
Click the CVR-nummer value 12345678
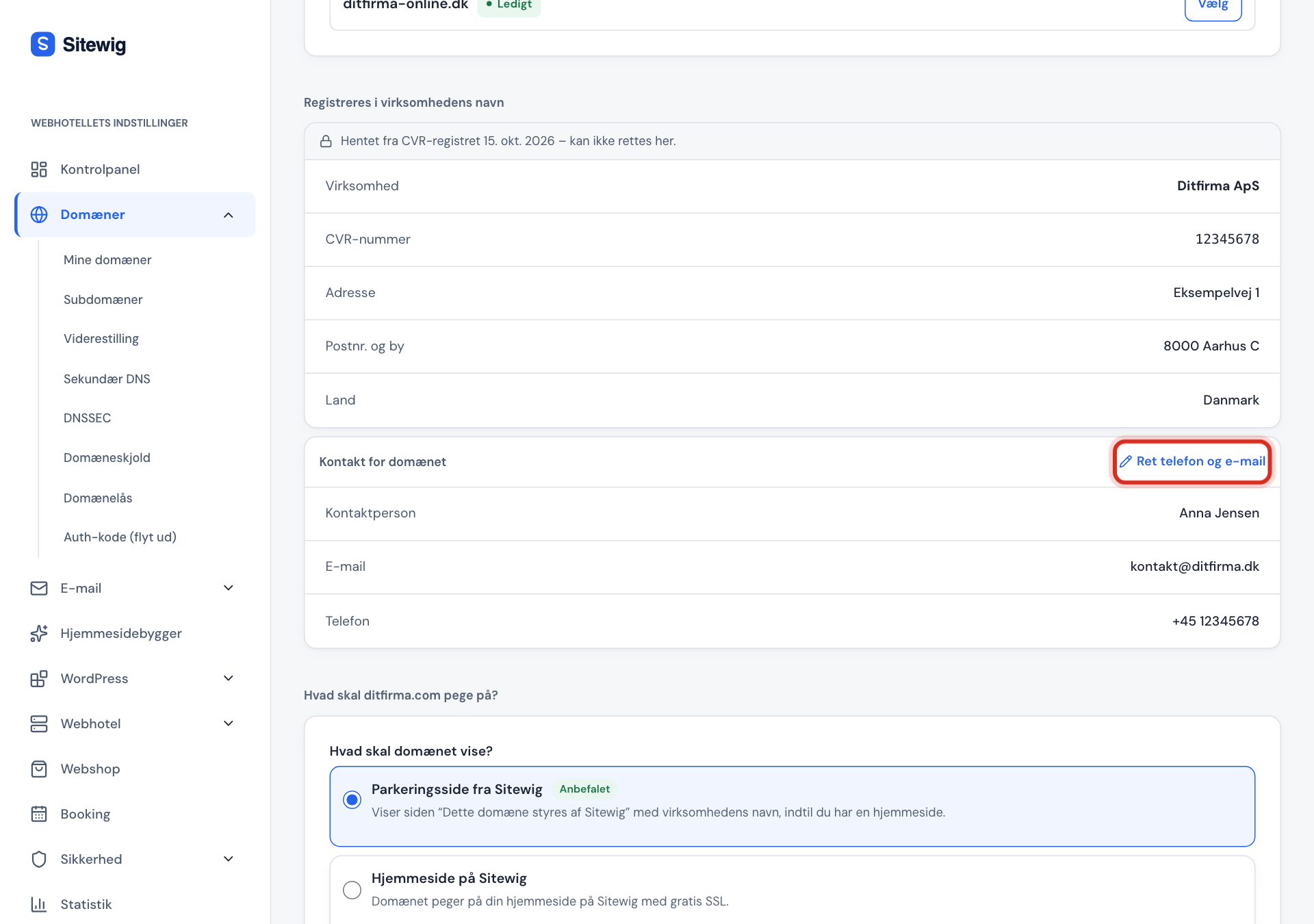(1227, 240)
